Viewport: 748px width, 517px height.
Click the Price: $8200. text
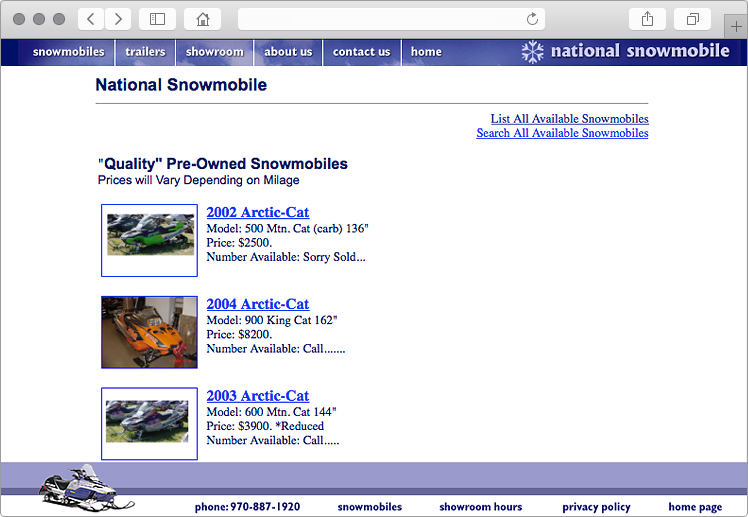click(x=239, y=334)
